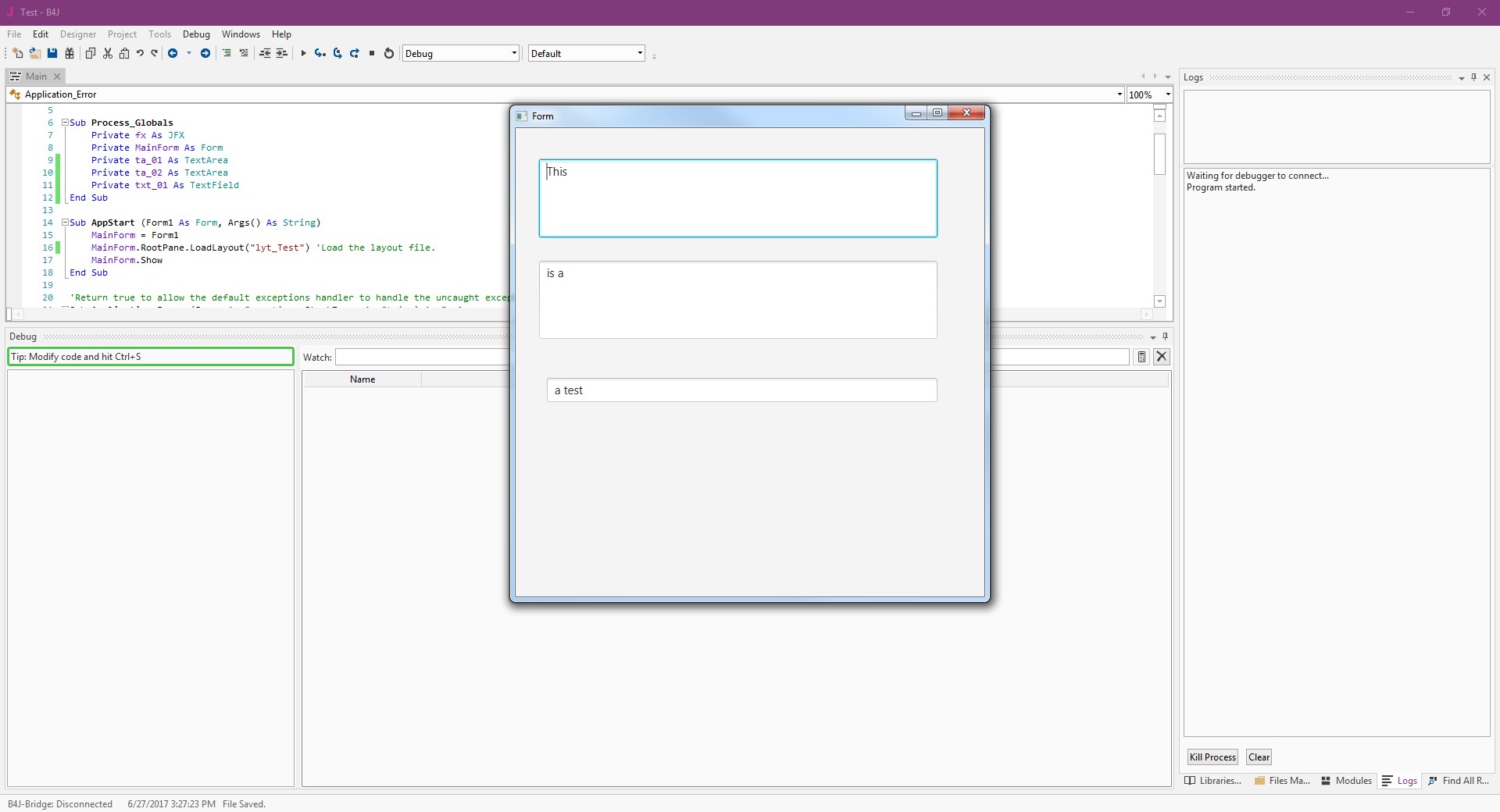Close the Logs panel

click(x=1487, y=77)
